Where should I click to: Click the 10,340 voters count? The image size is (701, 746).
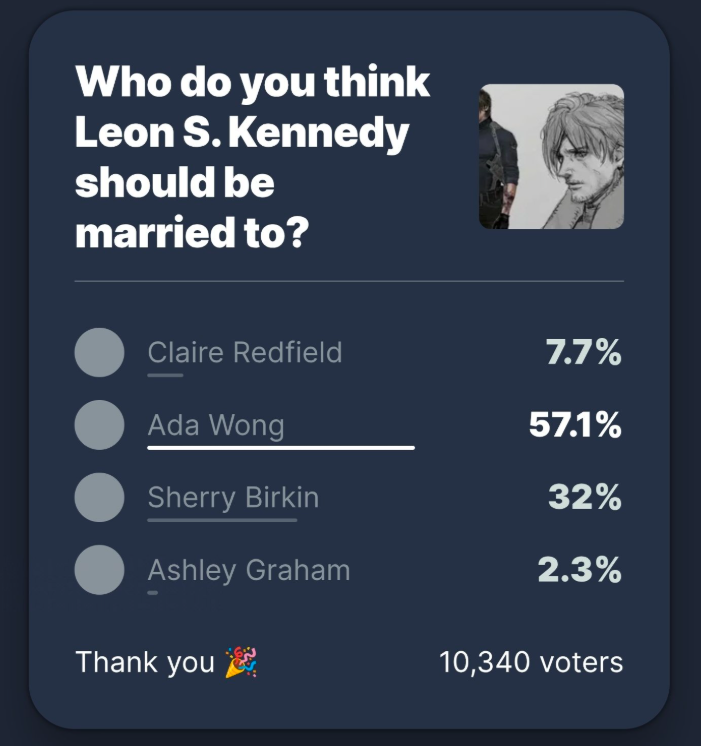tap(531, 662)
